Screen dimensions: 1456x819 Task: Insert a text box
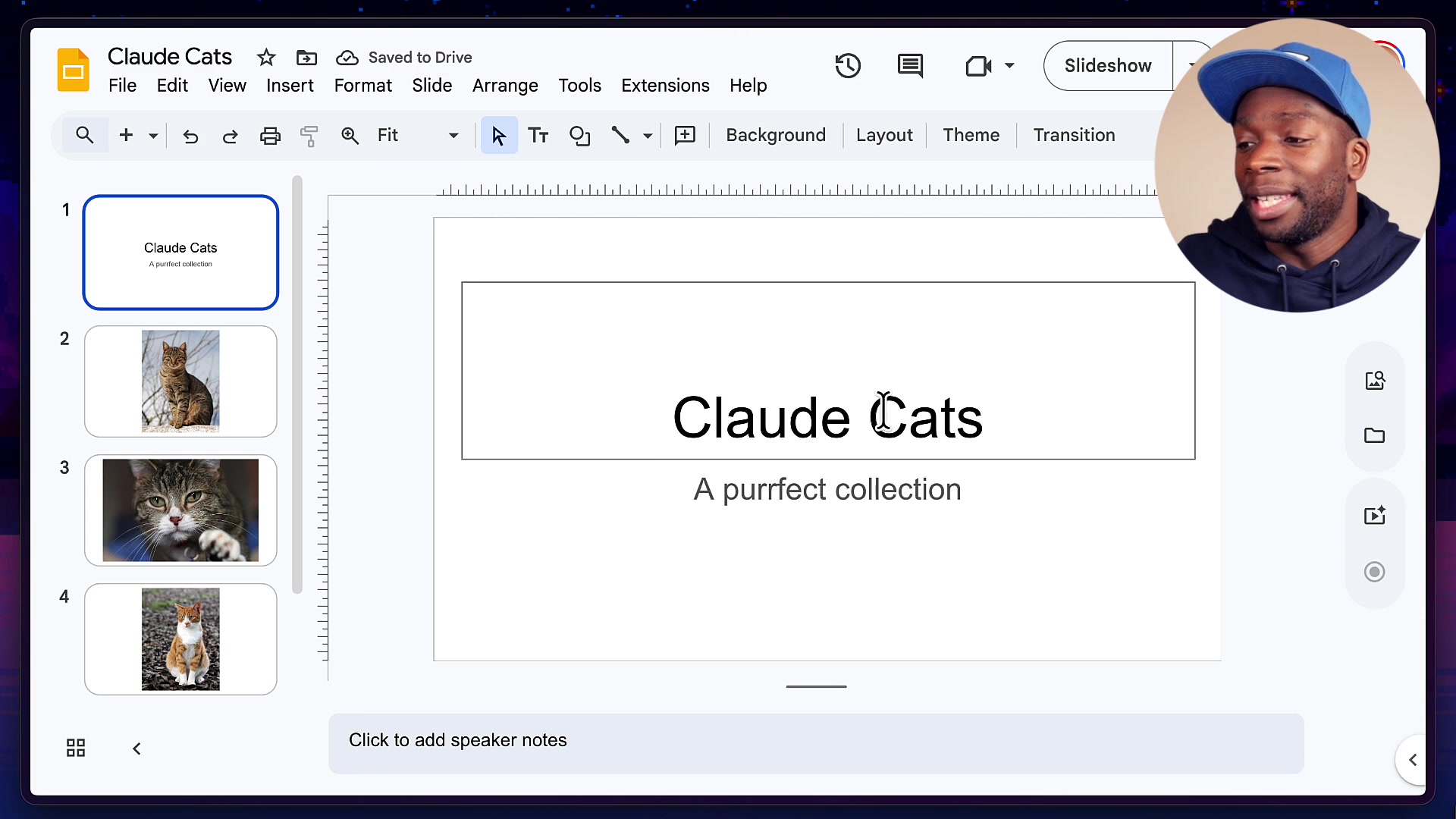click(x=538, y=135)
